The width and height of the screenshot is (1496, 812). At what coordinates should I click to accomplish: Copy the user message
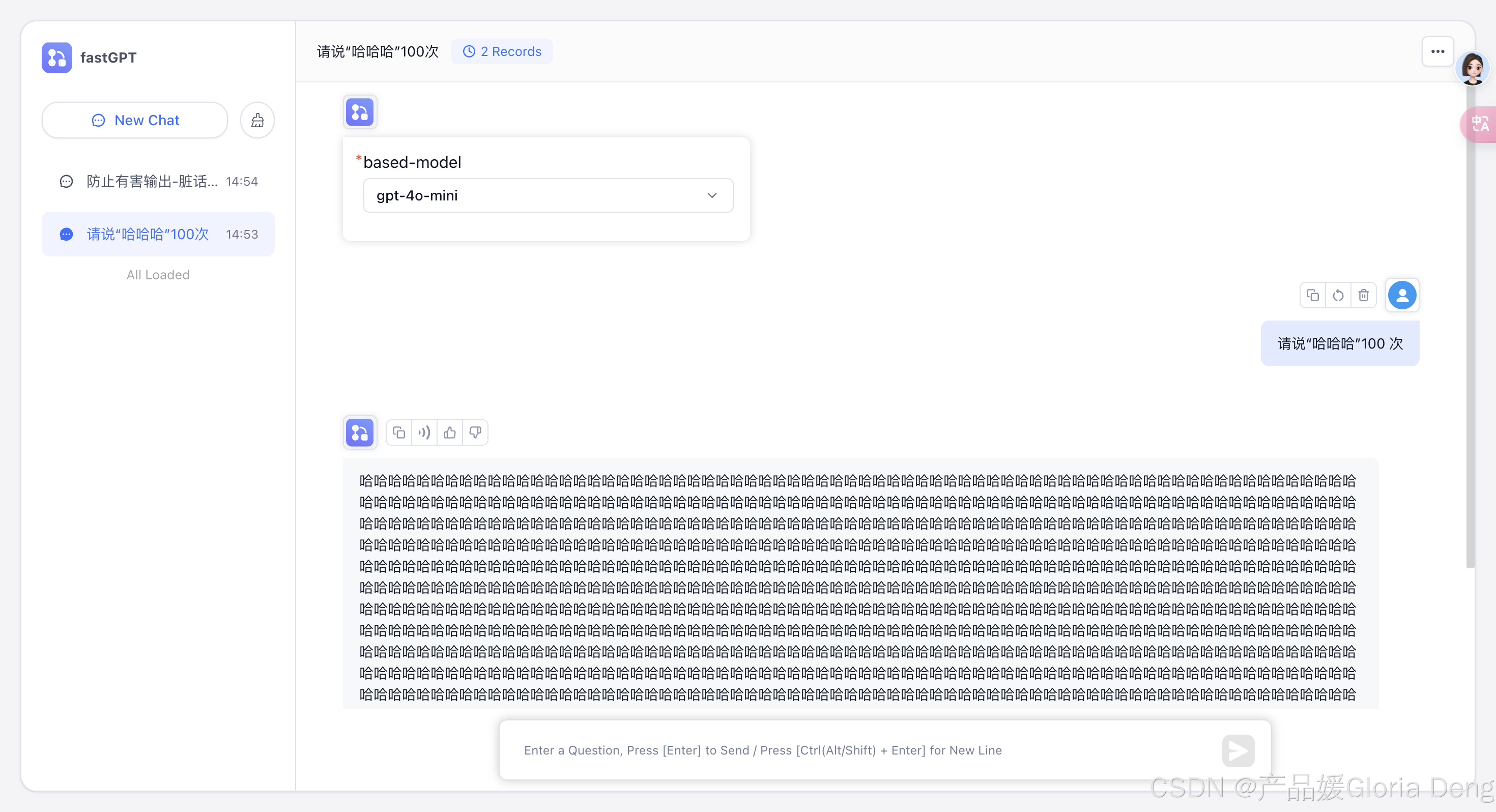click(x=1312, y=296)
